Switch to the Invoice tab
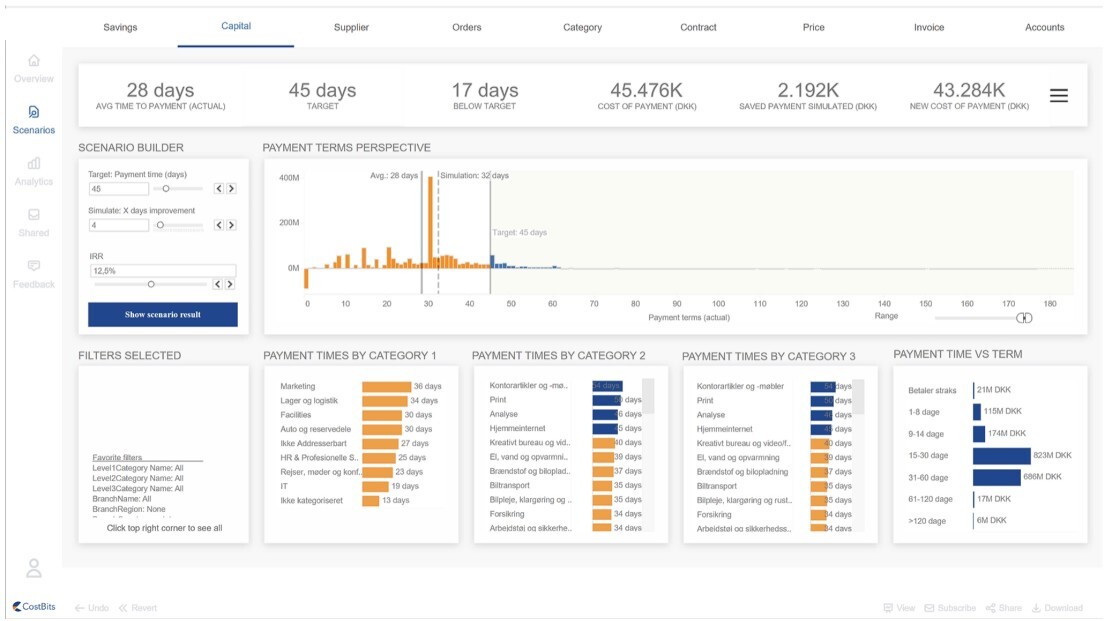 [929, 28]
